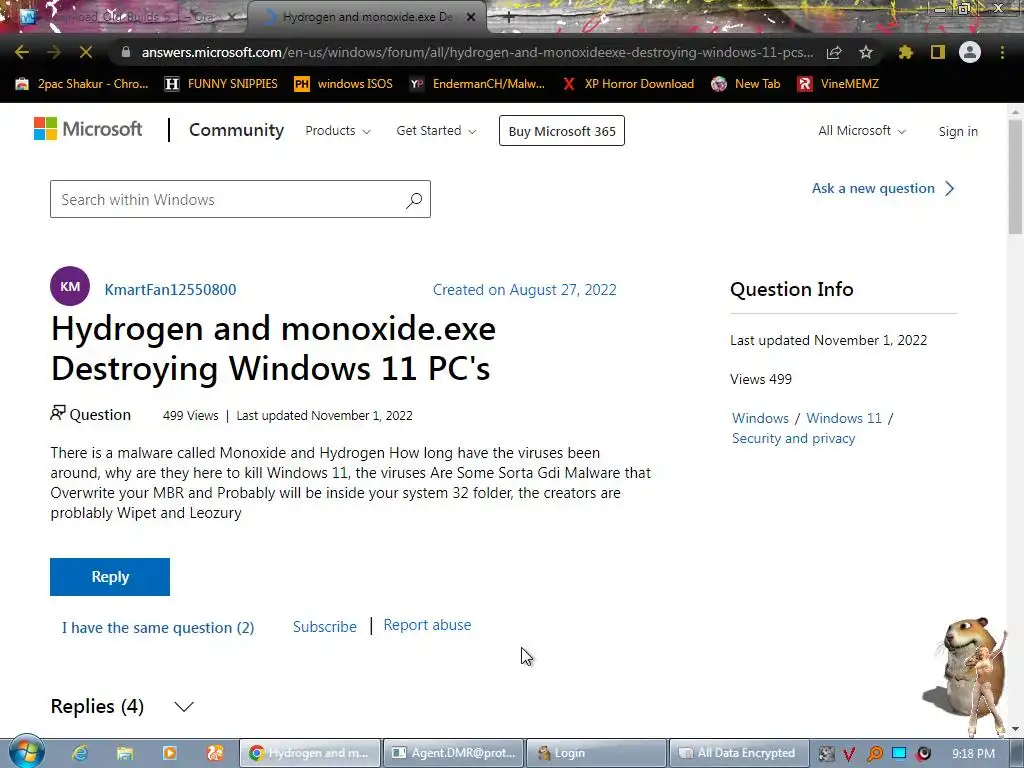Screen dimensions: 1024x768
Task: Click Report abuse link
Action: point(427,625)
